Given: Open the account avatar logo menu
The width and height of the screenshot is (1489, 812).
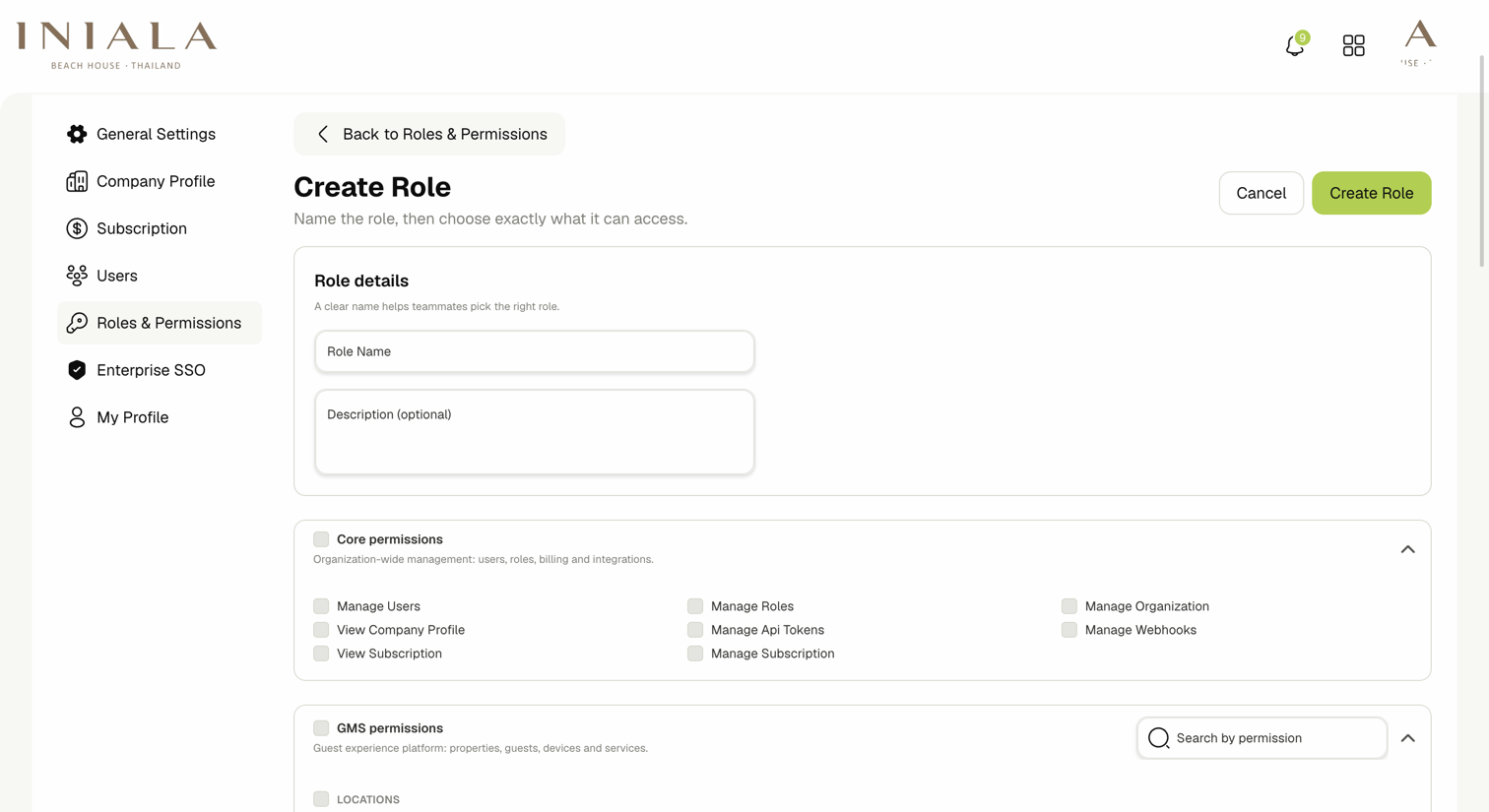Looking at the screenshot, I should 1419,43.
